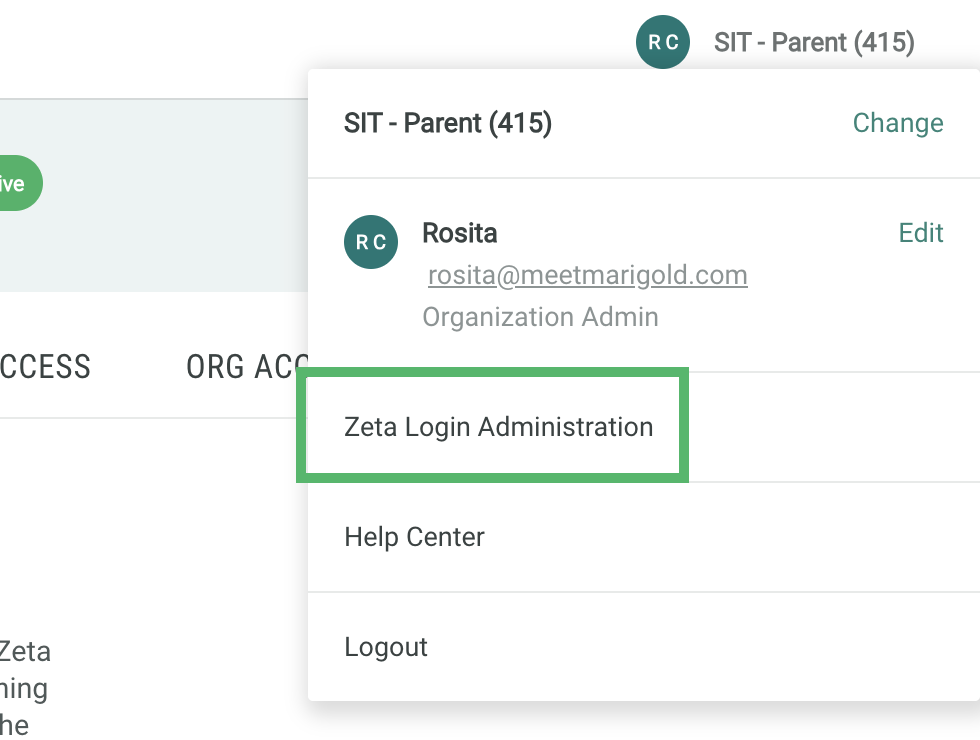
Task: Click Edit next to Rosita's profile
Action: [920, 233]
